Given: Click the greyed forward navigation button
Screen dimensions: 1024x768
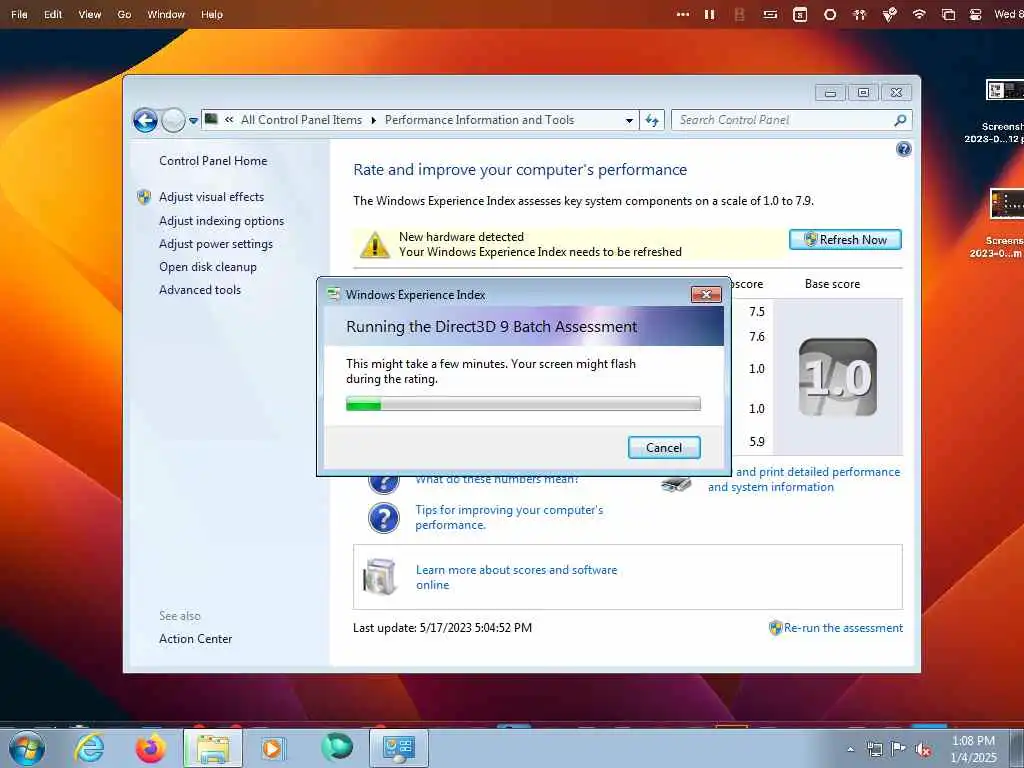Looking at the screenshot, I should 173,120.
